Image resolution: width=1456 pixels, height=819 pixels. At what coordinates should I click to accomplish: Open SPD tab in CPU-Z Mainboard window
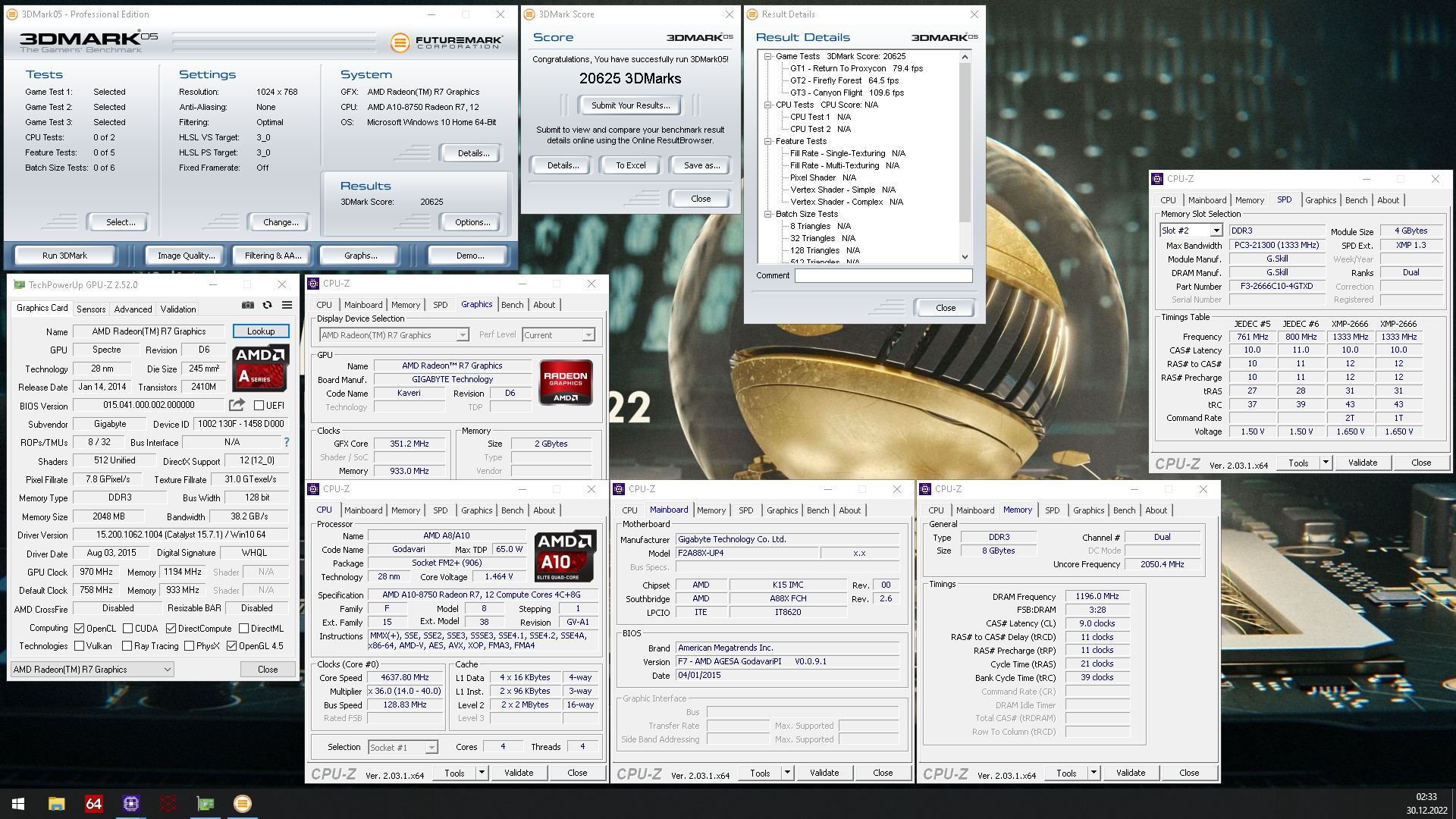746,510
